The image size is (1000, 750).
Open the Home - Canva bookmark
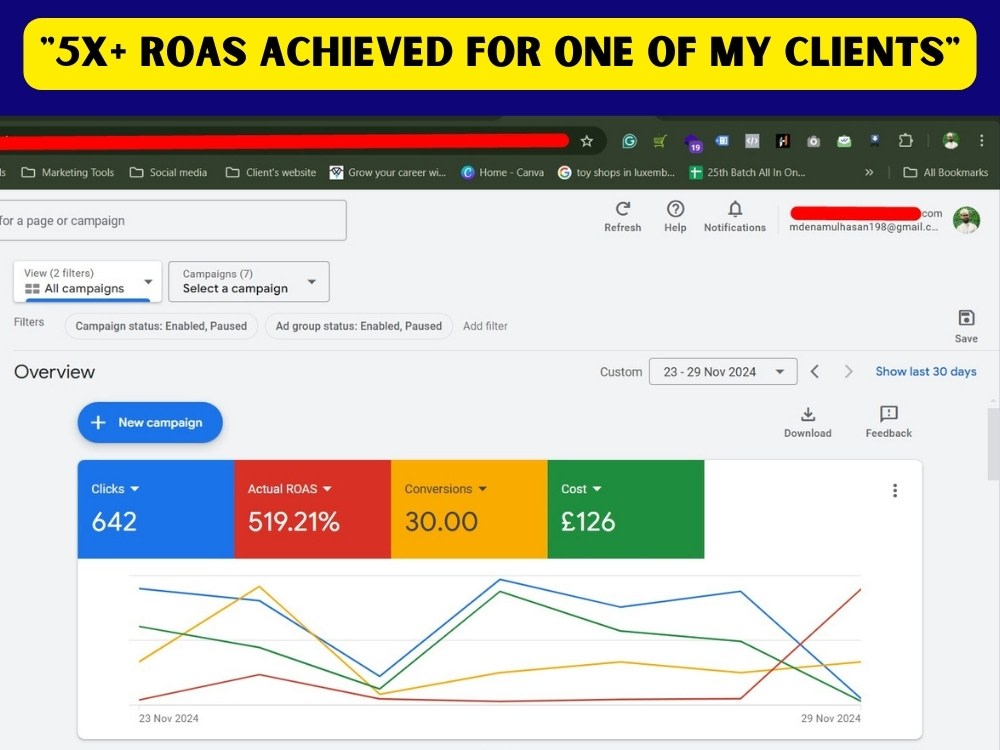(503, 172)
